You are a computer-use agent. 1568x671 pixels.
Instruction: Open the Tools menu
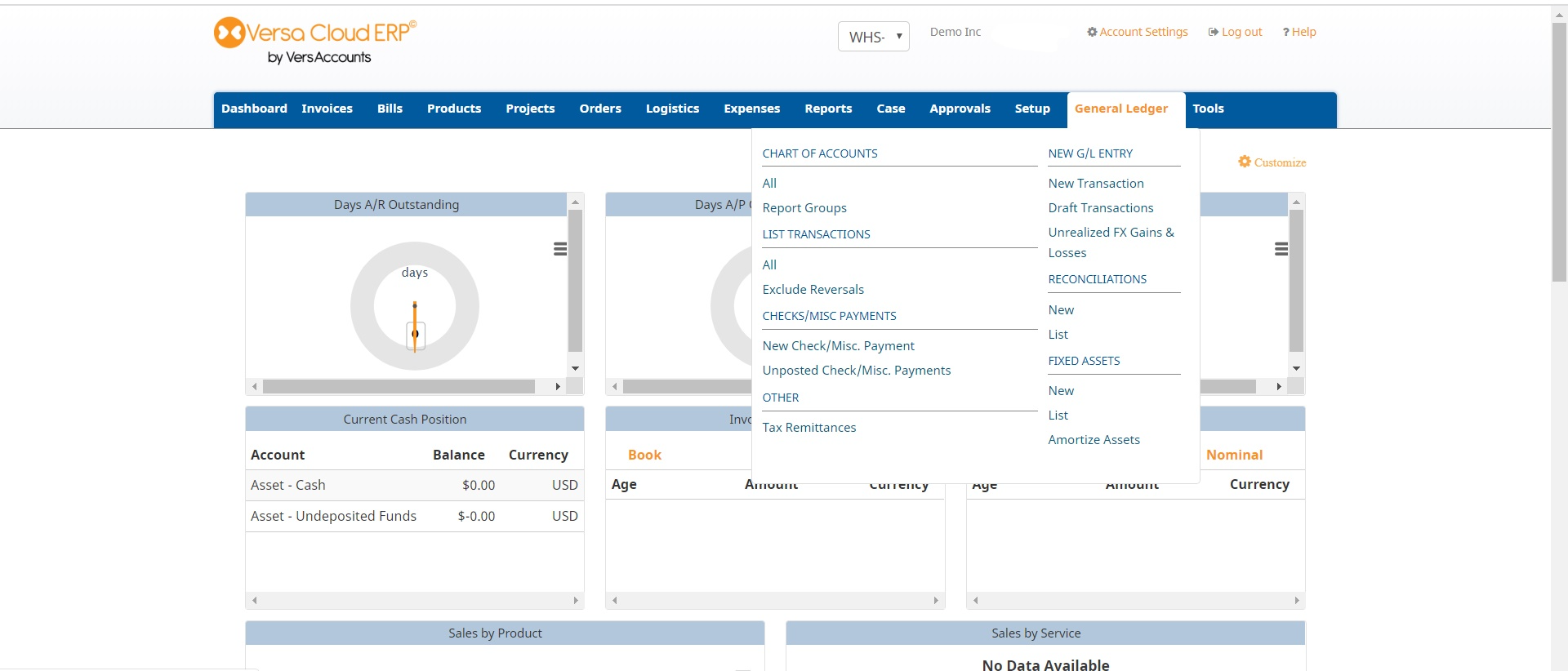1208,109
